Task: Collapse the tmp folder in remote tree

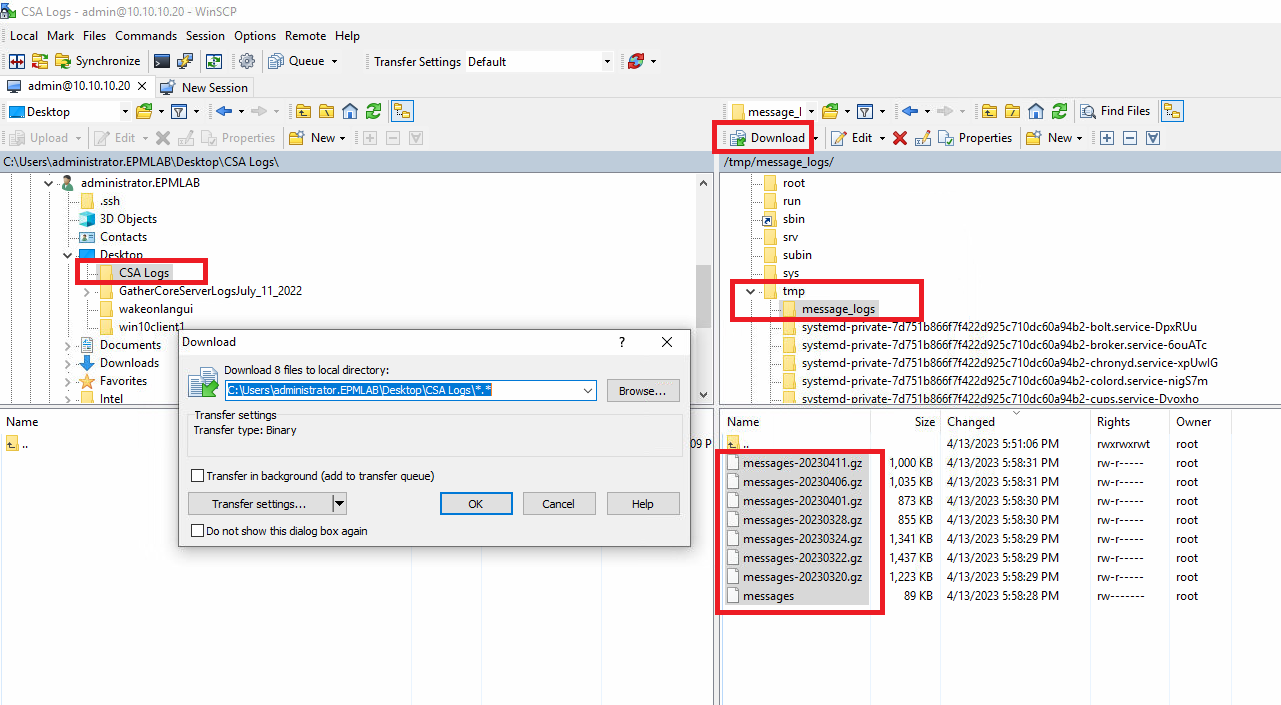Action: point(750,290)
